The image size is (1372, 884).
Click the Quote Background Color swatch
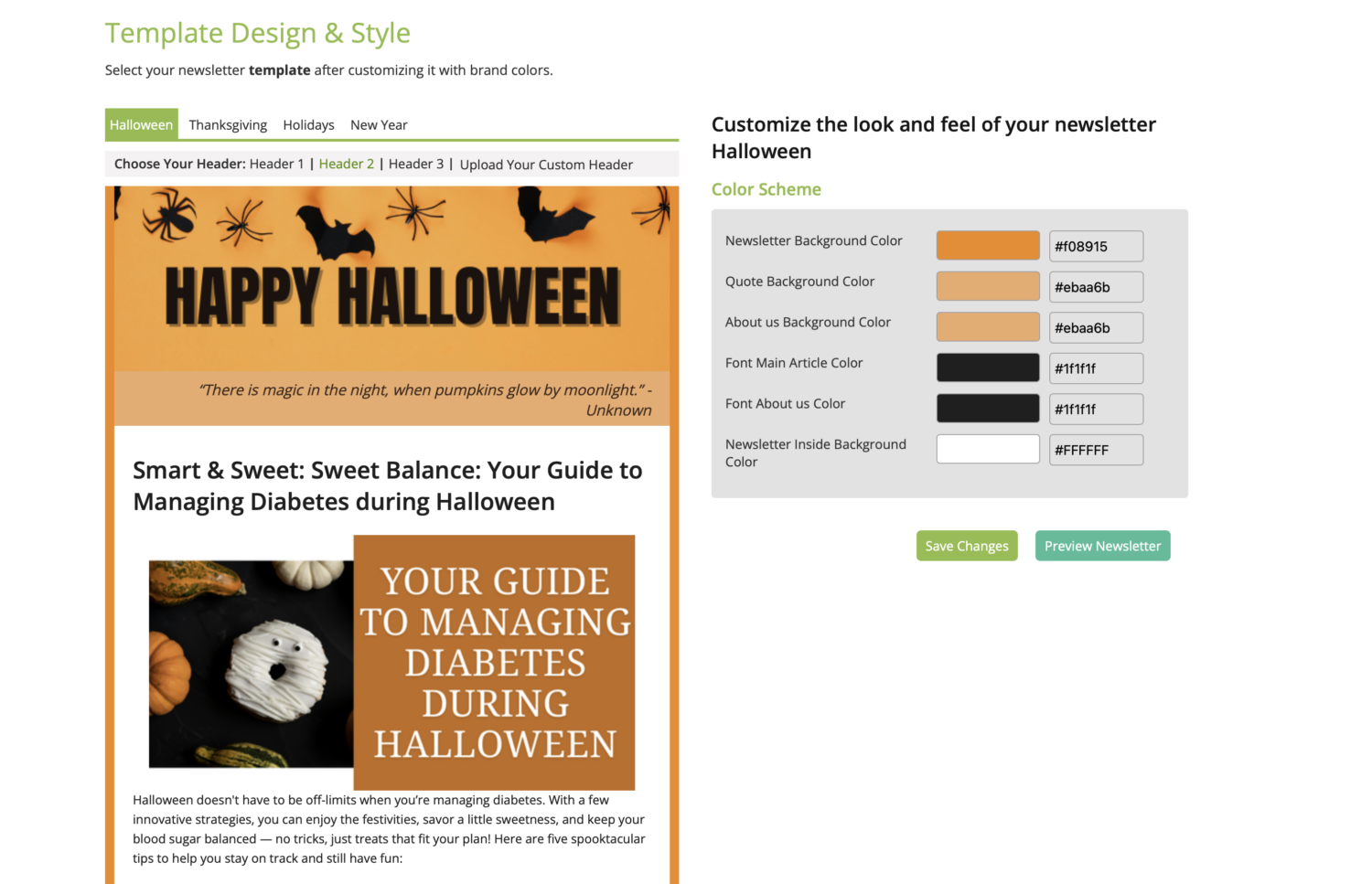pos(988,286)
